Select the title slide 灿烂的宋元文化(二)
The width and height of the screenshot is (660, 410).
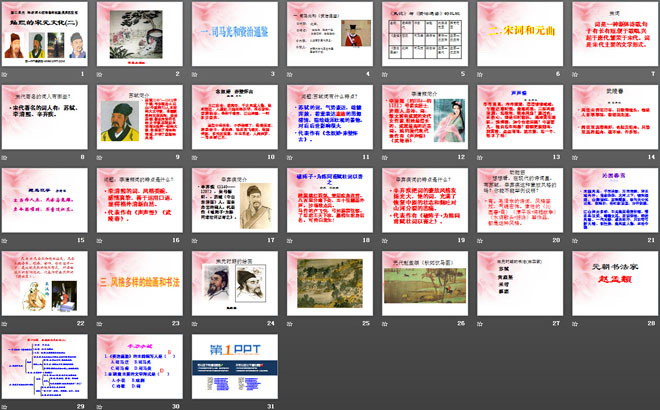click(x=45, y=34)
